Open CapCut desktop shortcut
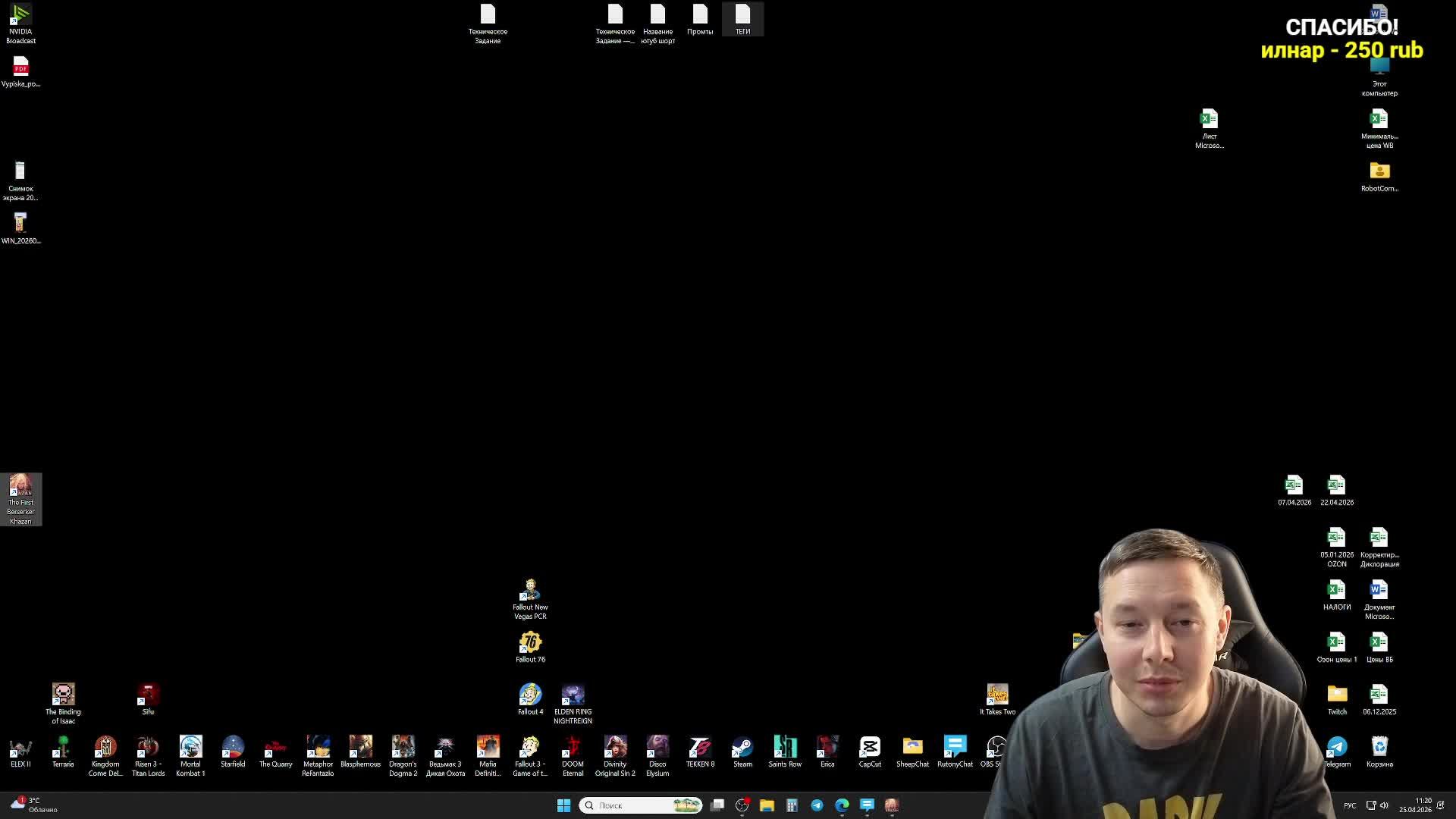 (870, 748)
